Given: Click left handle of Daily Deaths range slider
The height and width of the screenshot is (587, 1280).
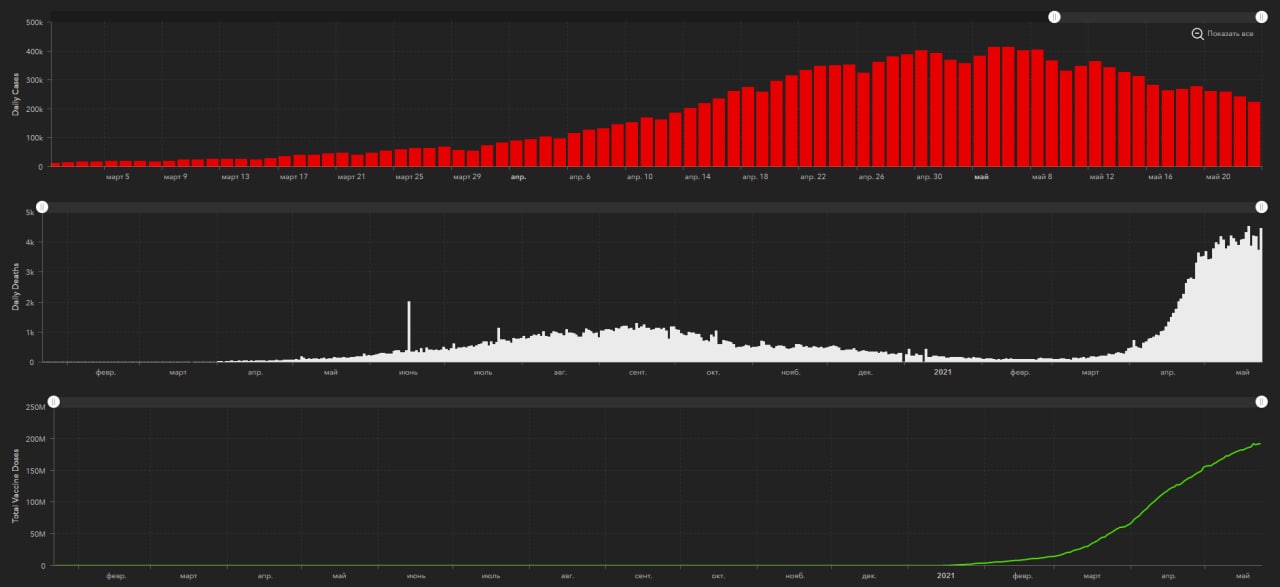Looking at the screenshot, I should pyautogui.click(x=42, y=207).
